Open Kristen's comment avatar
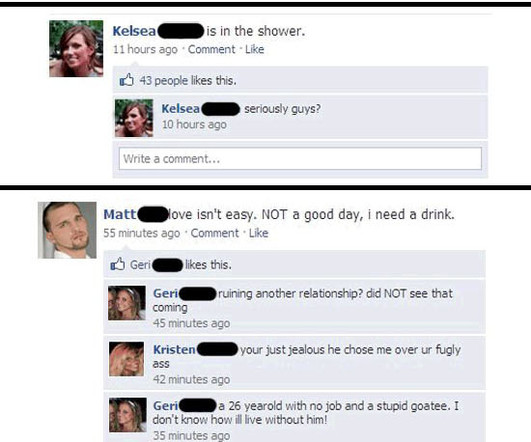The height and width of the screenshot is (442, 531). click(x=127, y=359)
